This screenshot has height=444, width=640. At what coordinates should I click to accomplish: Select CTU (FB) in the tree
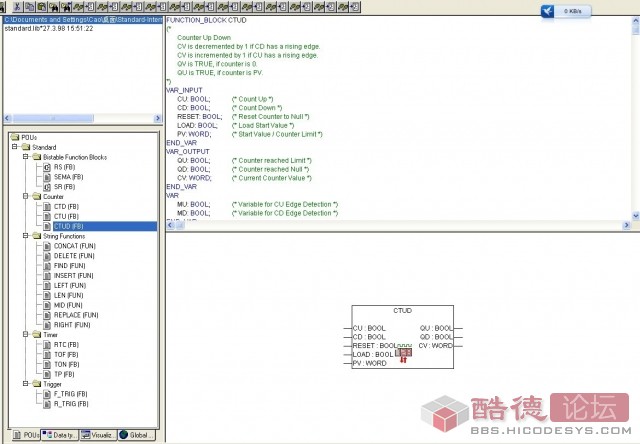point(66,216)
